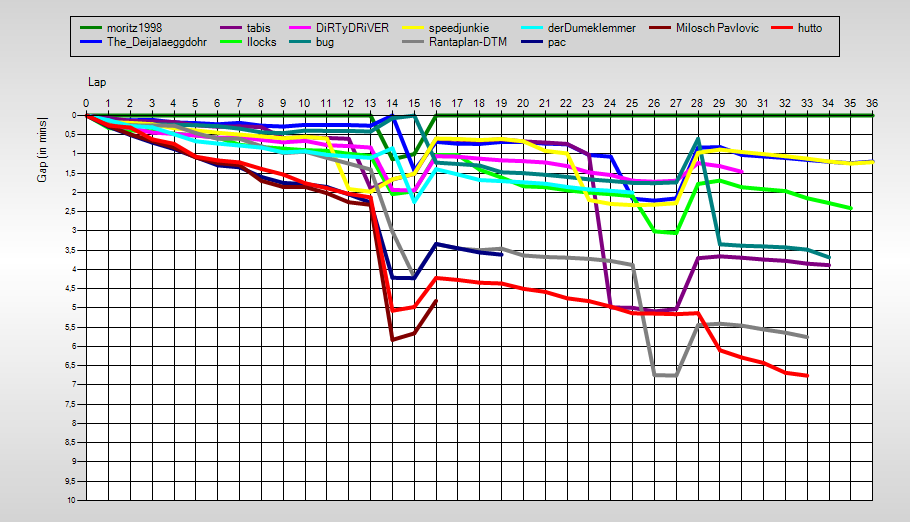Click lap number 36 on the axis
This screenshot has width=910, height=522.
tap(871, 103)
